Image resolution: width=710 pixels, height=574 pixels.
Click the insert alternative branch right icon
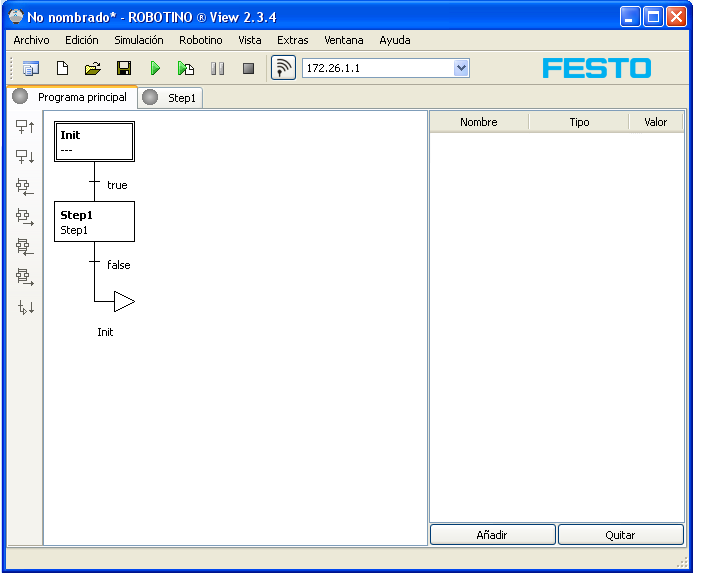point(25,217)
